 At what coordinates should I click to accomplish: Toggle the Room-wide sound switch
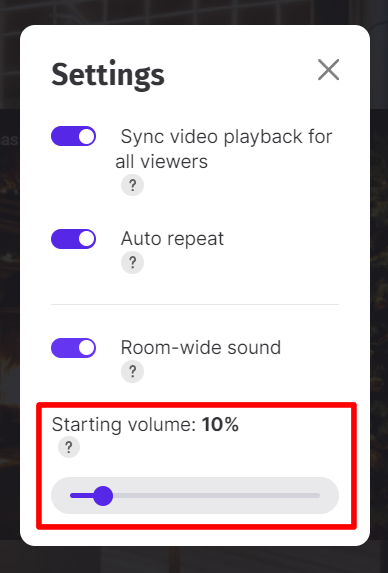pos(73,348)
